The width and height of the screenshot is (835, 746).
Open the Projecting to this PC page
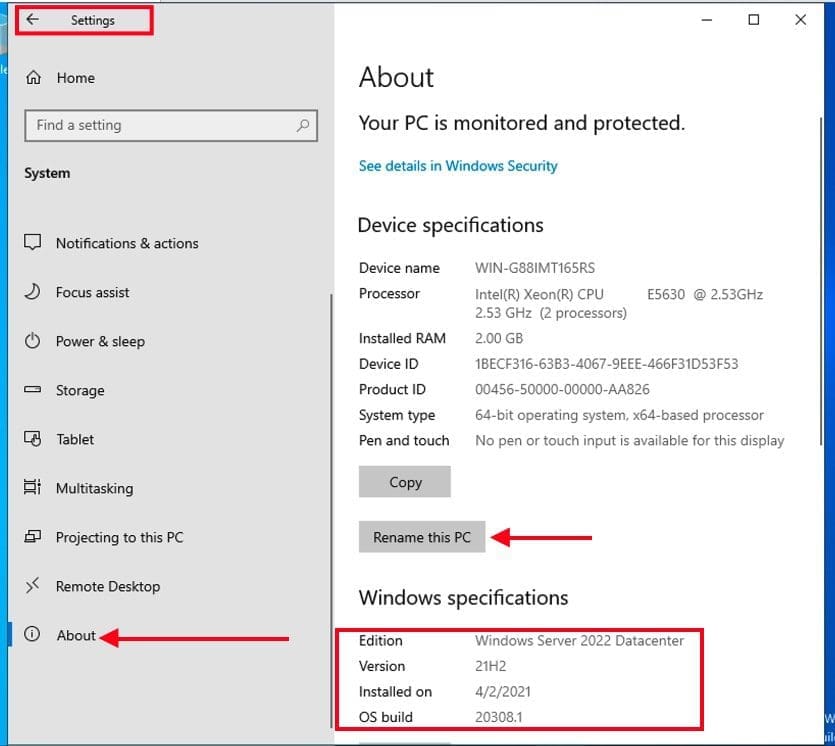[119, 537]
